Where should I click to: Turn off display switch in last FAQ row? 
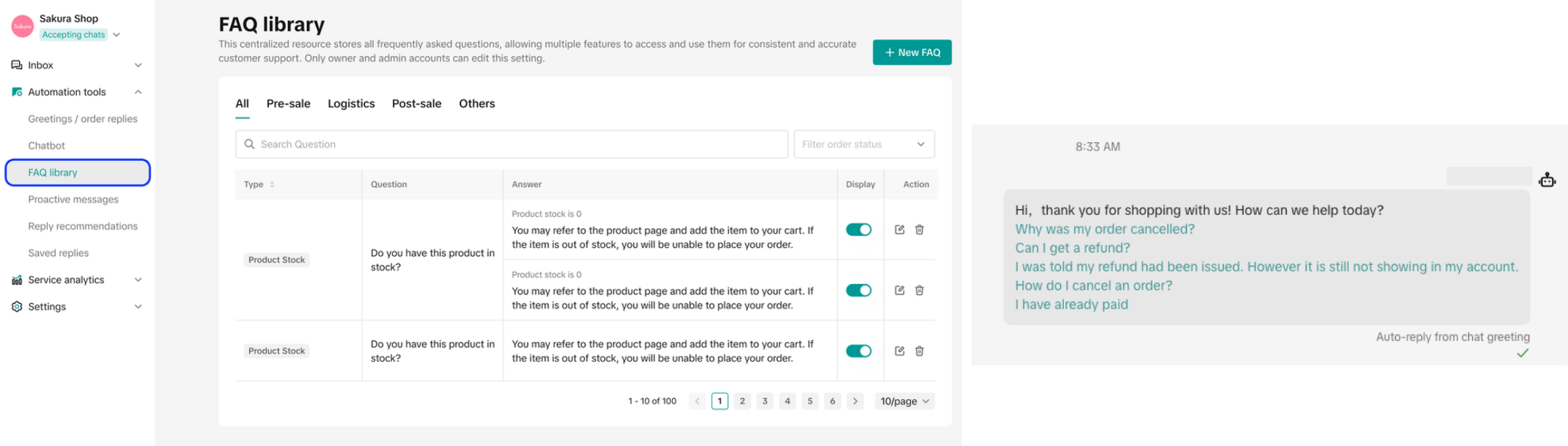[858, 351]
